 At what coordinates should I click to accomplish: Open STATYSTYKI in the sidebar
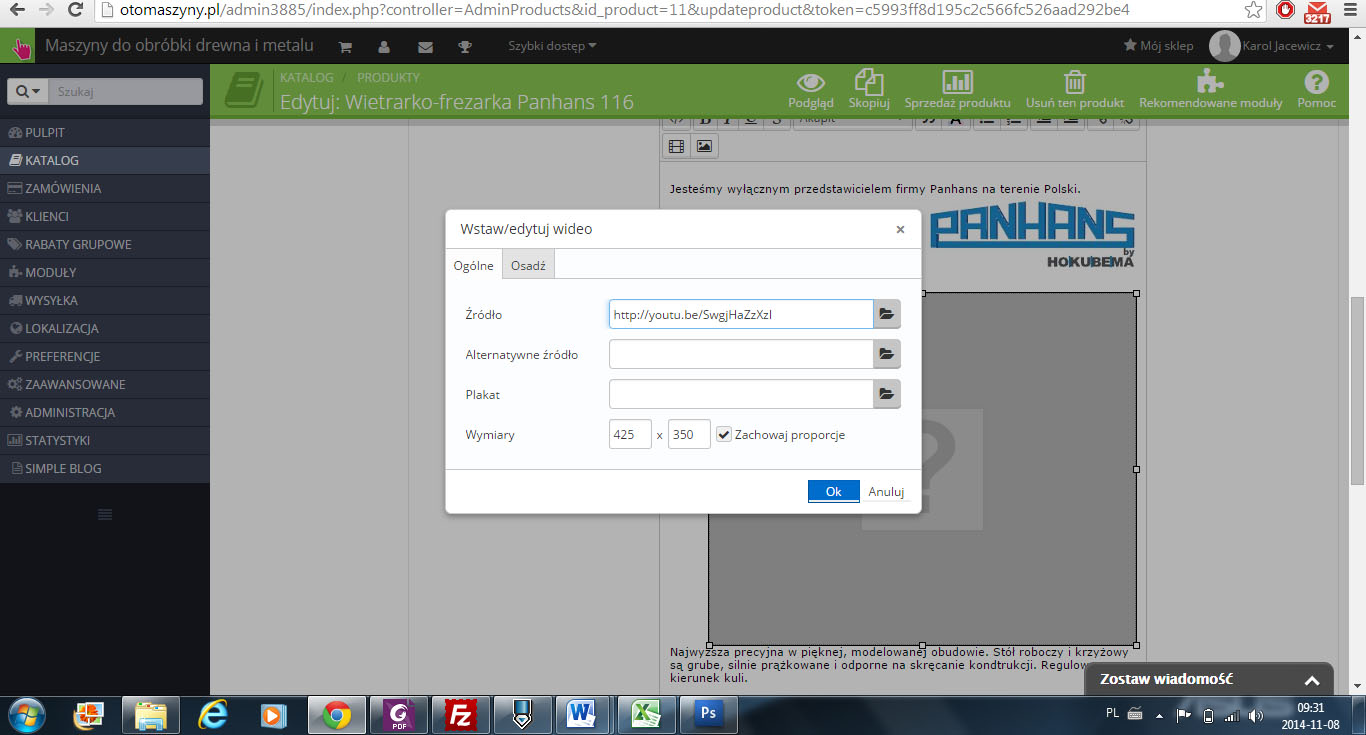(x=105, y=440)
